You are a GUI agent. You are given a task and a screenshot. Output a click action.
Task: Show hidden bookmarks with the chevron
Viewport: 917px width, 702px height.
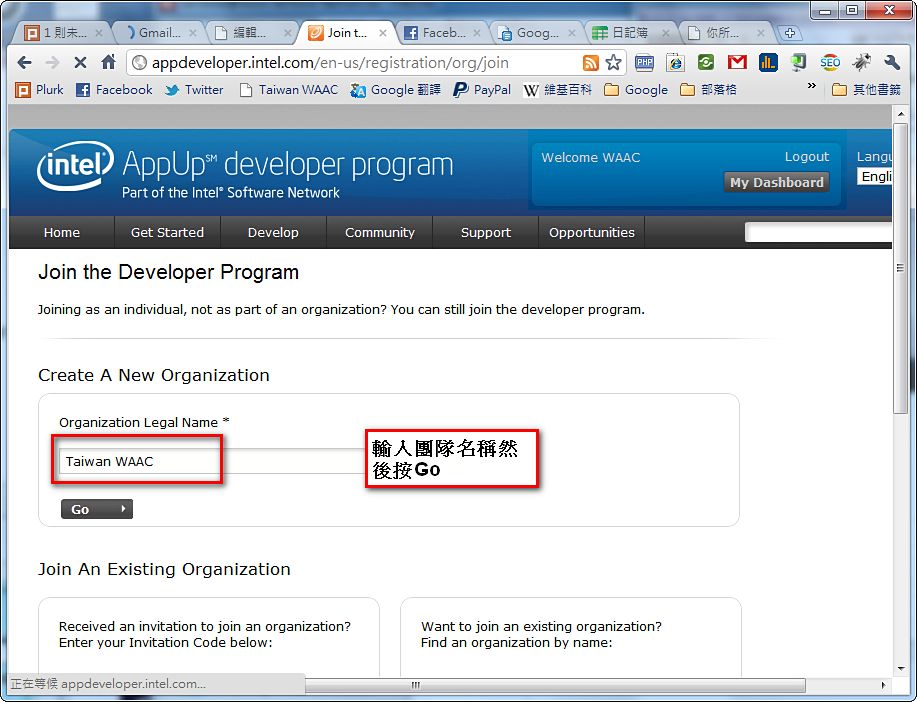pos(812,86)
